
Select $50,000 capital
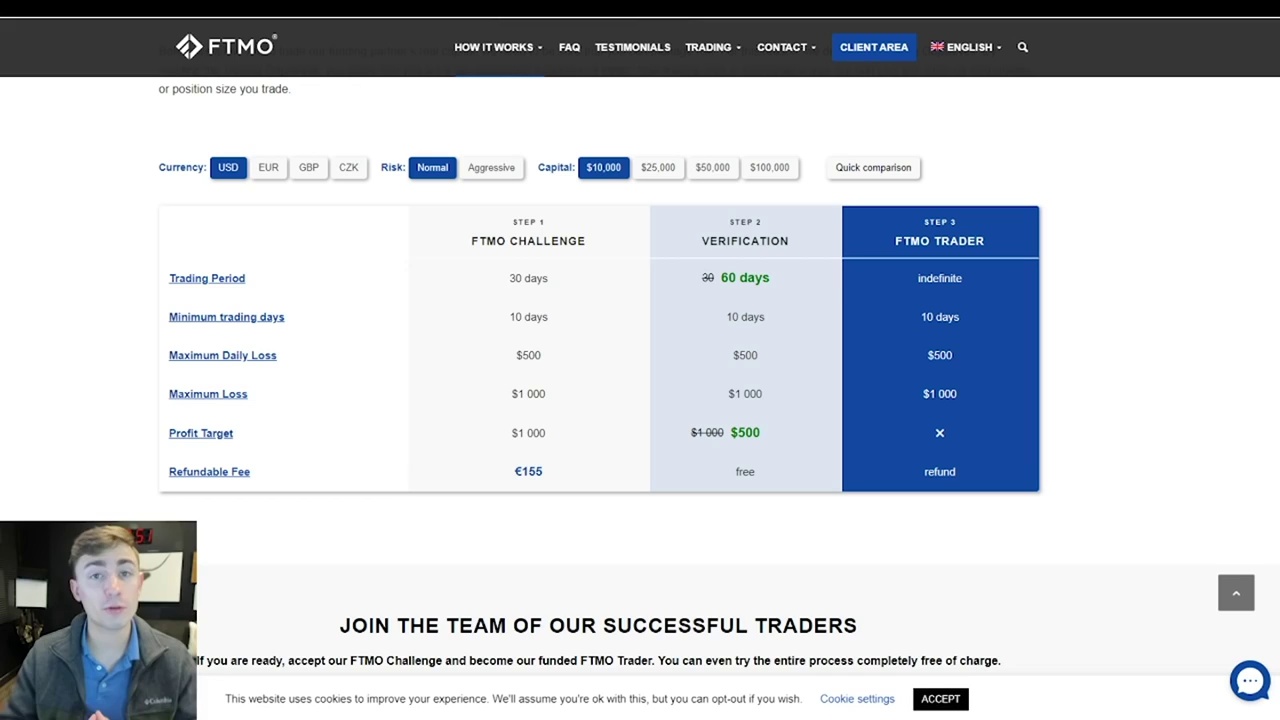click(x=713, y=168)
